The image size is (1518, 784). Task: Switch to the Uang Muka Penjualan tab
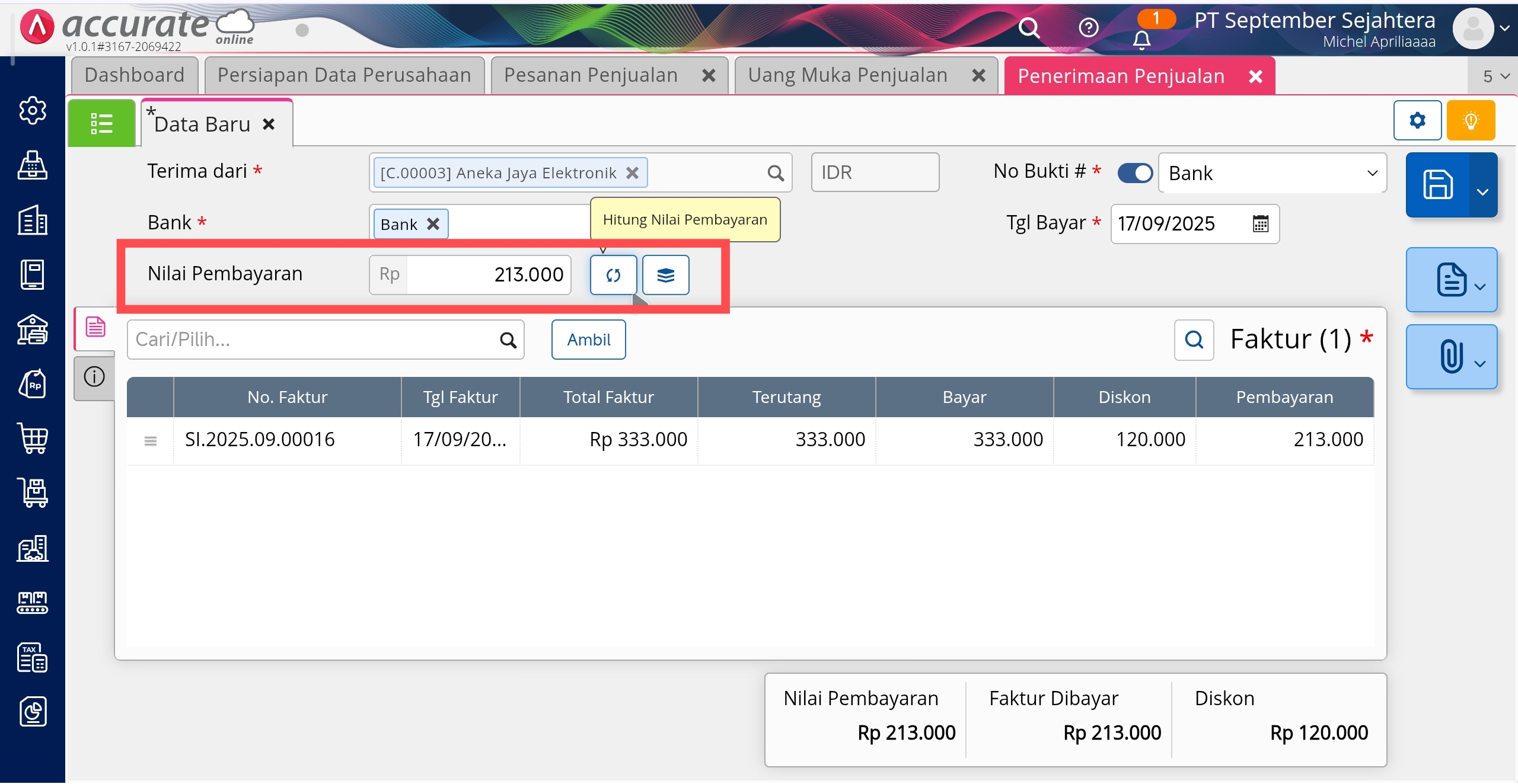847,75
